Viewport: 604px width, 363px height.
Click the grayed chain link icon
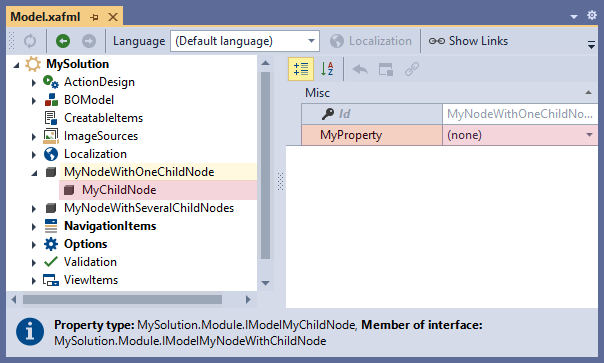412,70
